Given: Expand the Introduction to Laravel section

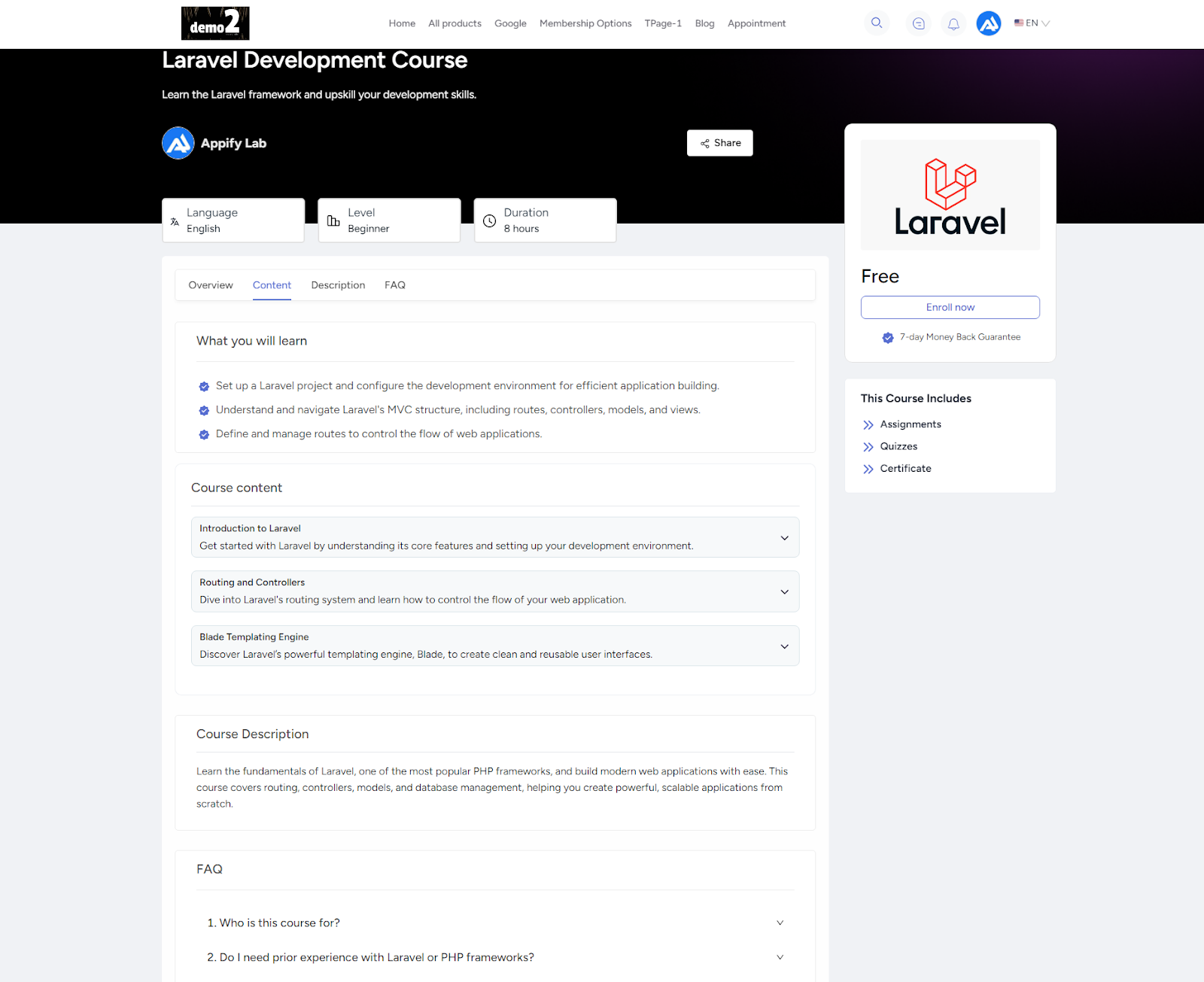Looking at the screenshot, I should [x=495, y=537].
